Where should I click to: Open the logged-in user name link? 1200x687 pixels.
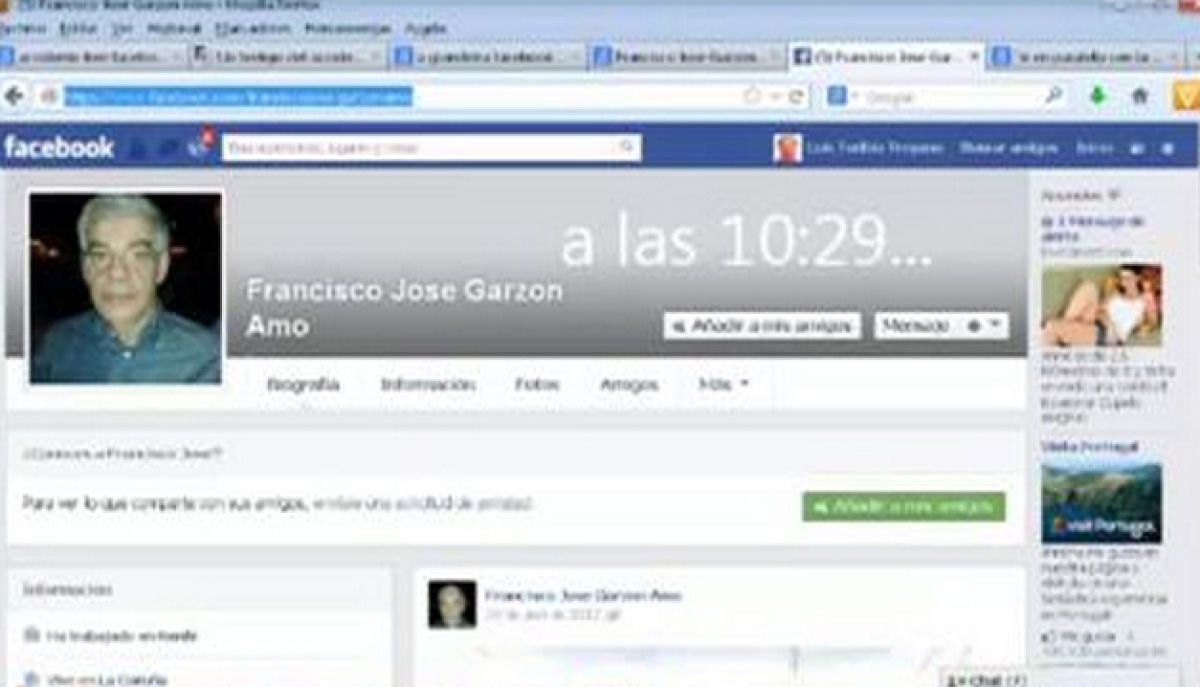pyautogui.click(x=876, y=148)
